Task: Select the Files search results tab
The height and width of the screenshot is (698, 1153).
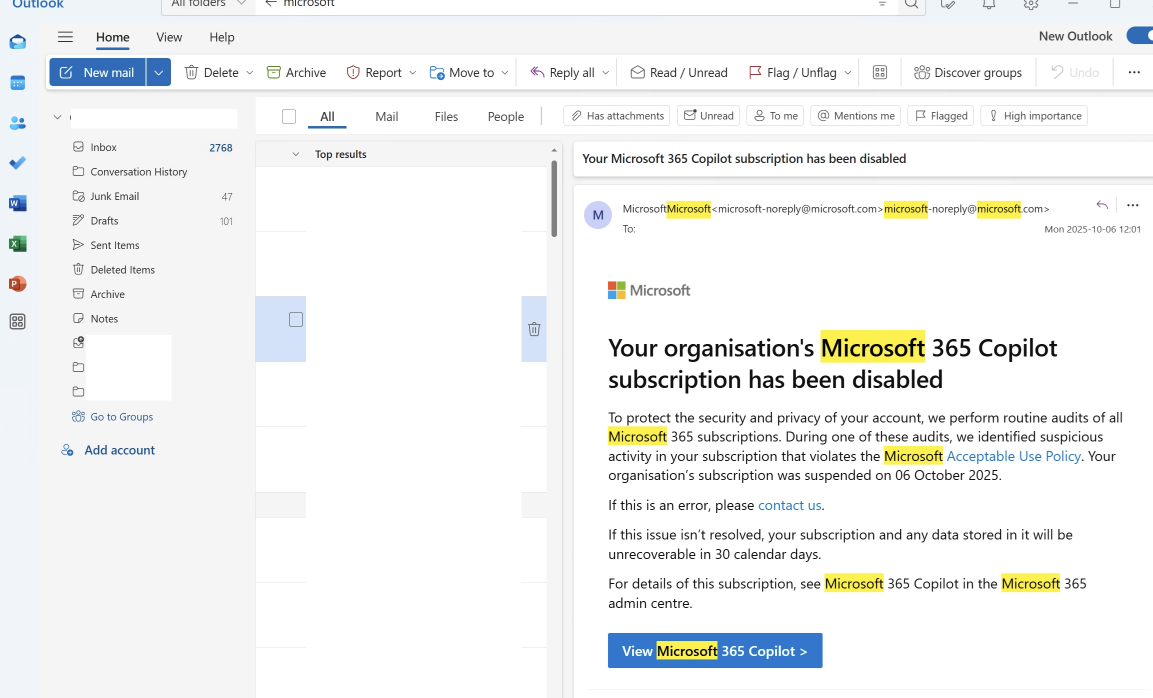Action: click(446, 116)
